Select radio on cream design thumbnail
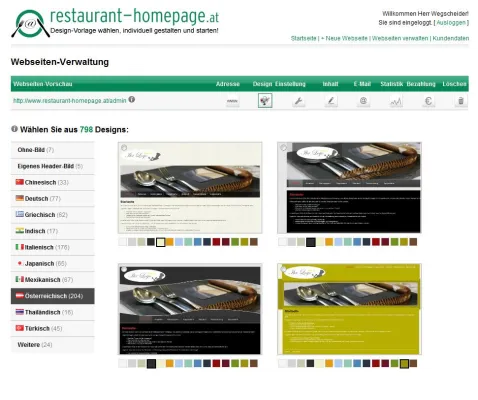 click(x=124, y=147)
